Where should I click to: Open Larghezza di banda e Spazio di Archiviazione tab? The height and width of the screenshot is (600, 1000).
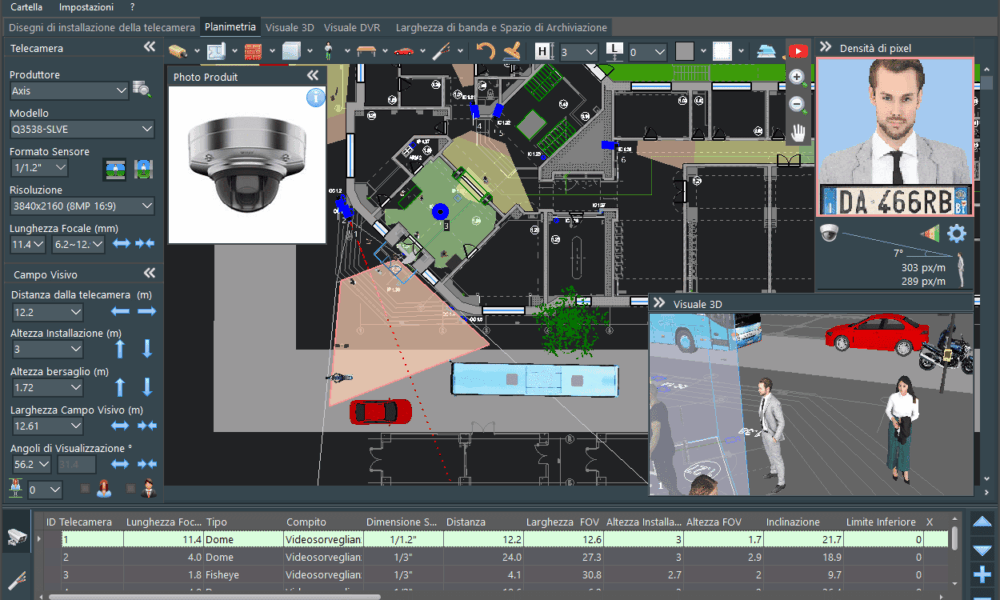point(501,27)
